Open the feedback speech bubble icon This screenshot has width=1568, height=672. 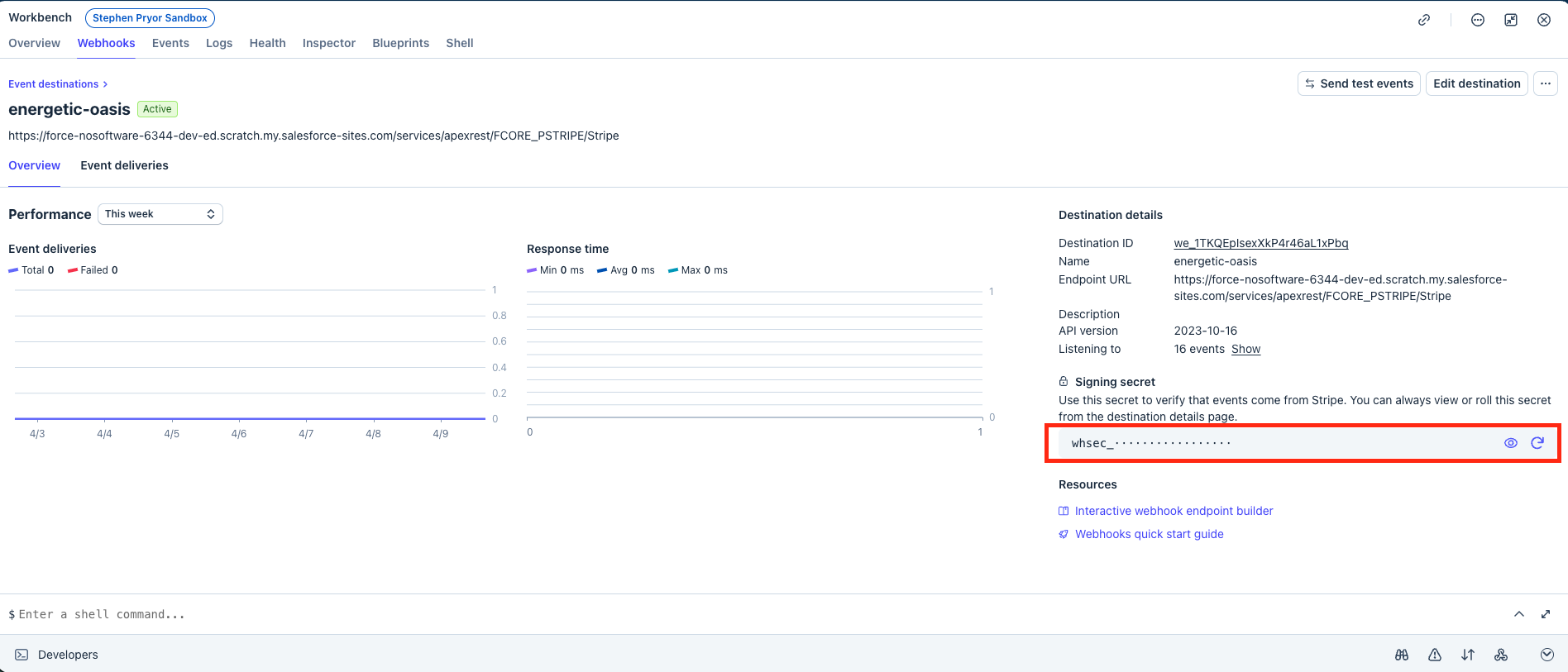pos(1478,20)
